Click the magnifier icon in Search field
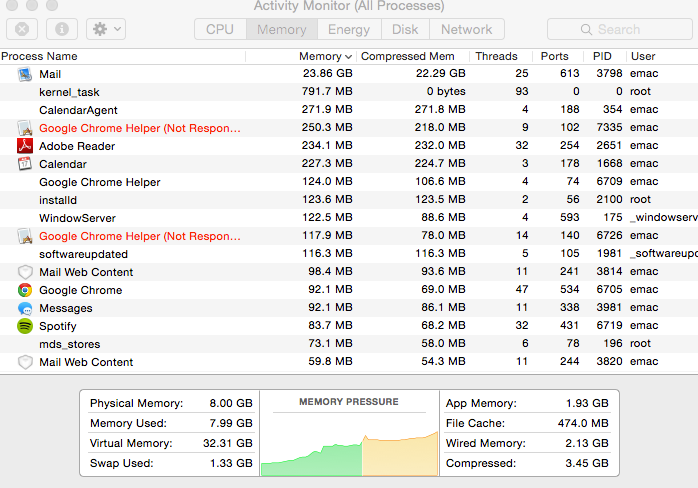The width and height of the screenshot is (698, 488). pos(586,29)
